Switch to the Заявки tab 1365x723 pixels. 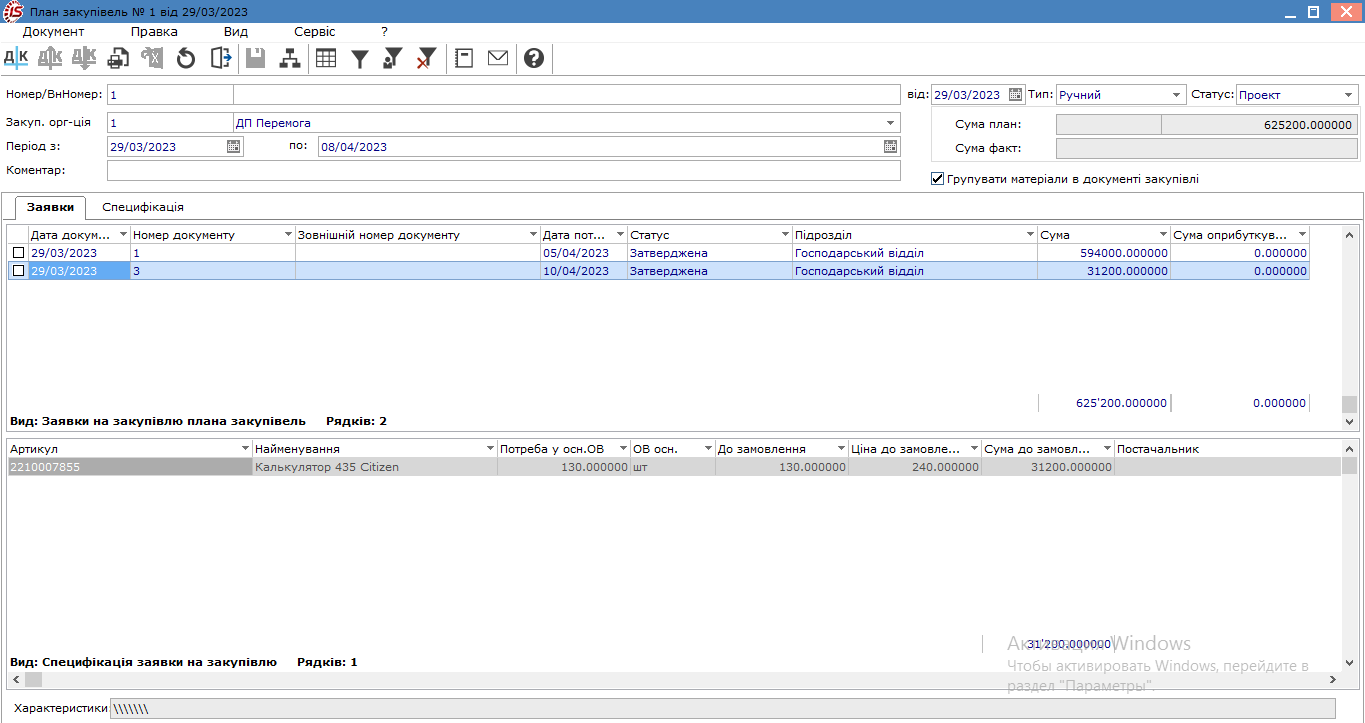tap(50, 207)
